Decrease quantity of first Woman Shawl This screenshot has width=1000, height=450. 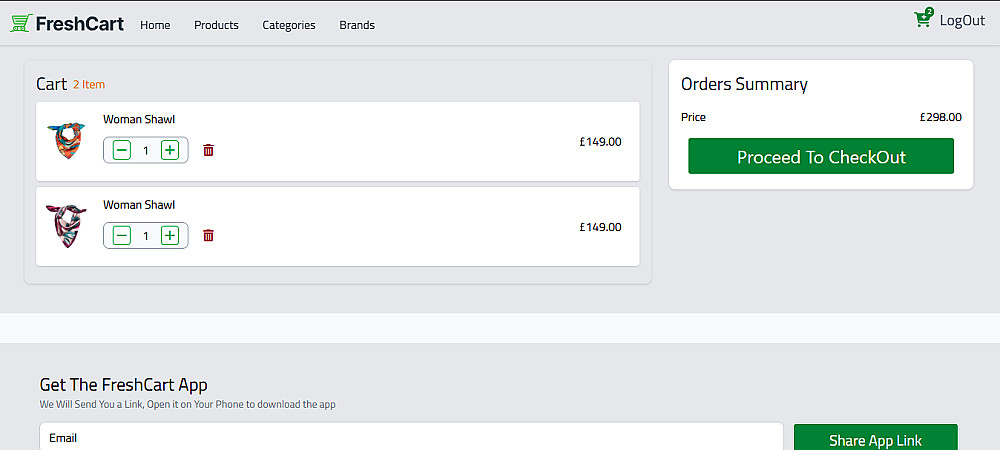tap(122, 150)
